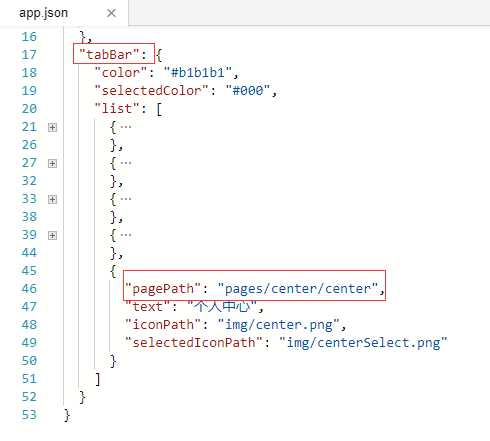This screenshot has width=490, height=441.
Task: Select the "img/centerSelect.png" value
Action: coord(363,342)
